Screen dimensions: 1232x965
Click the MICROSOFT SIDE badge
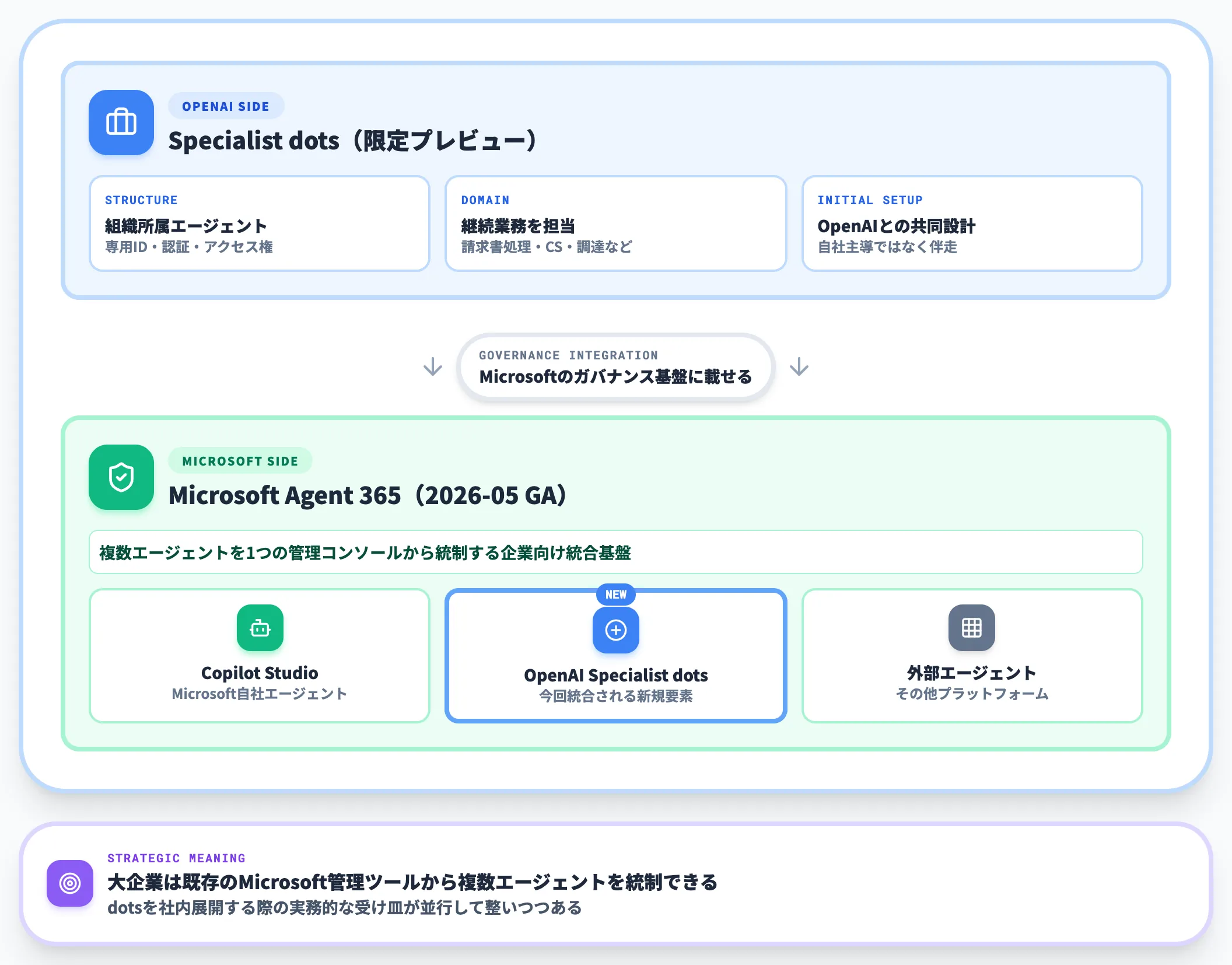tap(240, 461)
